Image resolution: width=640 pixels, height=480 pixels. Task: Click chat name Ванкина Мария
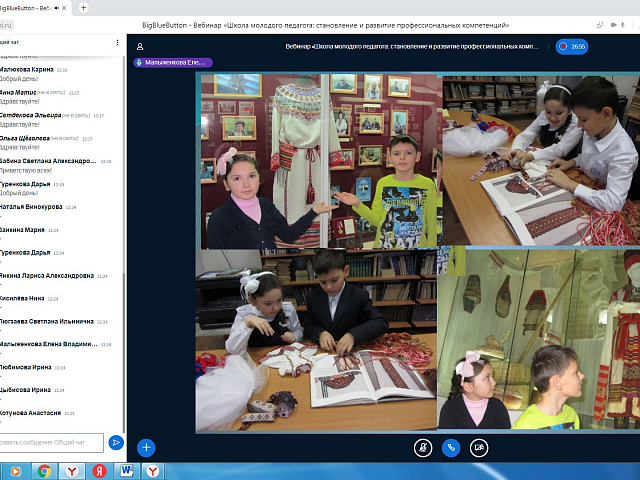pyautogui.click(x=22, y=230)
